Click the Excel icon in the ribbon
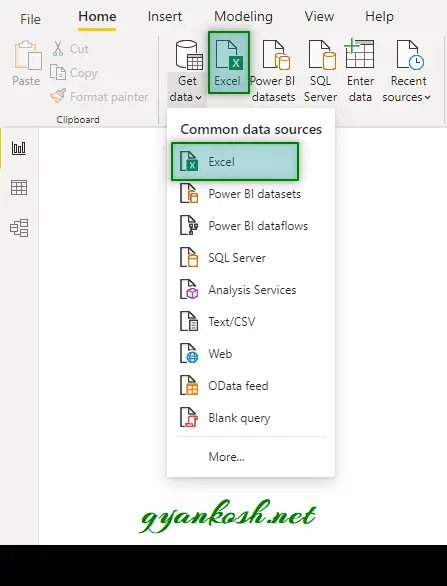Viewport: 447px width, 586px height. pos(229,55)
